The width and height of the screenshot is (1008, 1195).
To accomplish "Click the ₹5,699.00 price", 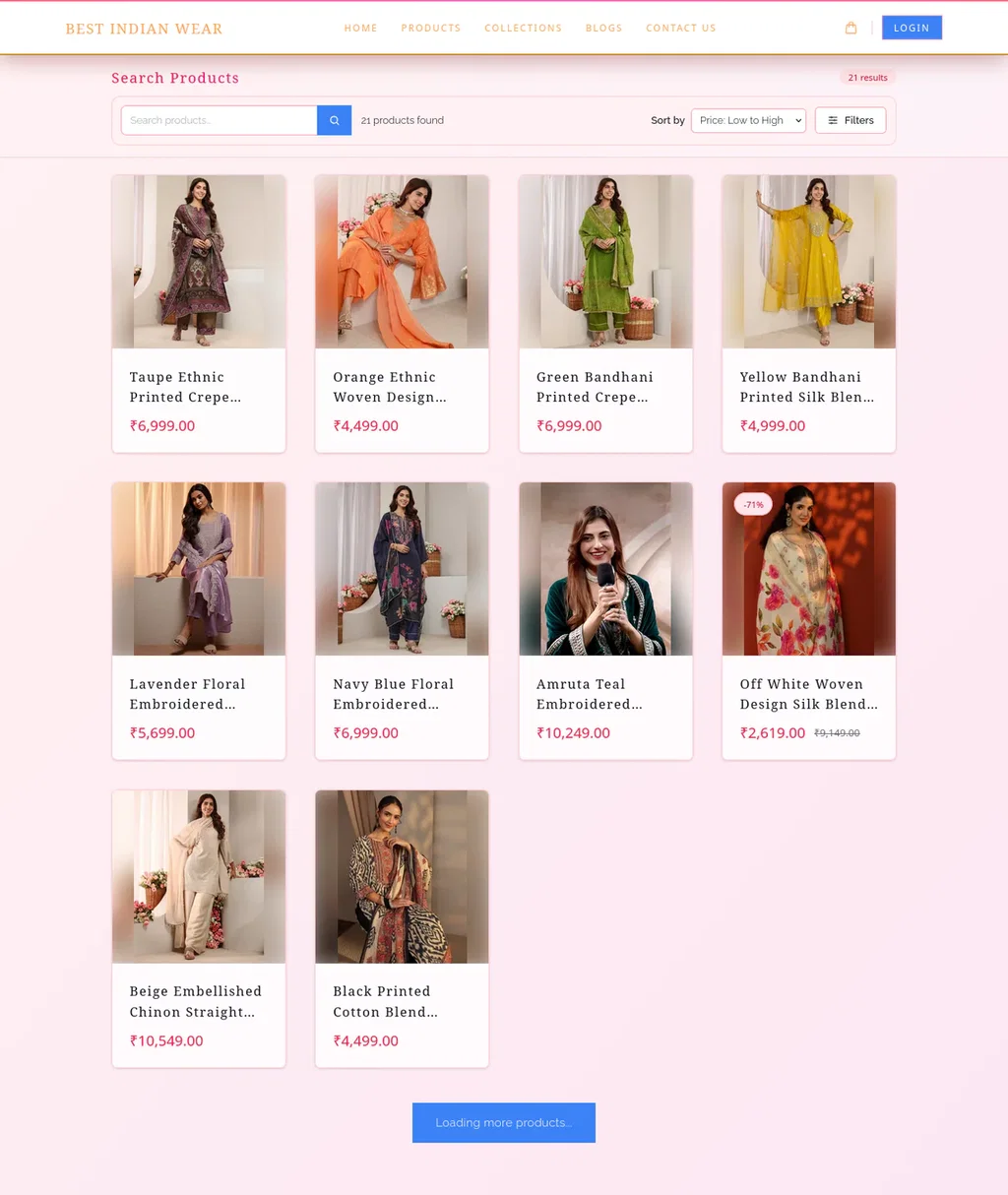I will (162, 733).
